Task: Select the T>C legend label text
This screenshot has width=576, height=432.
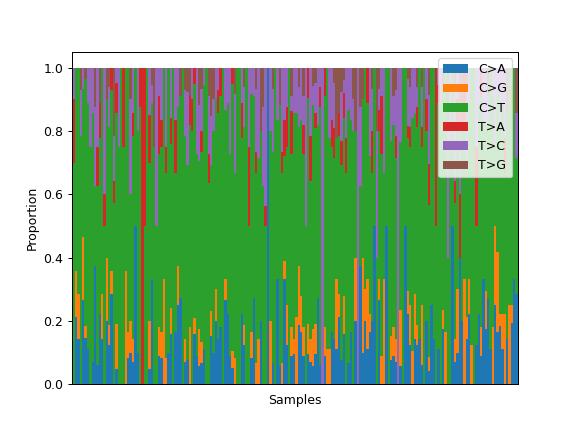Action: pos(492,145)
